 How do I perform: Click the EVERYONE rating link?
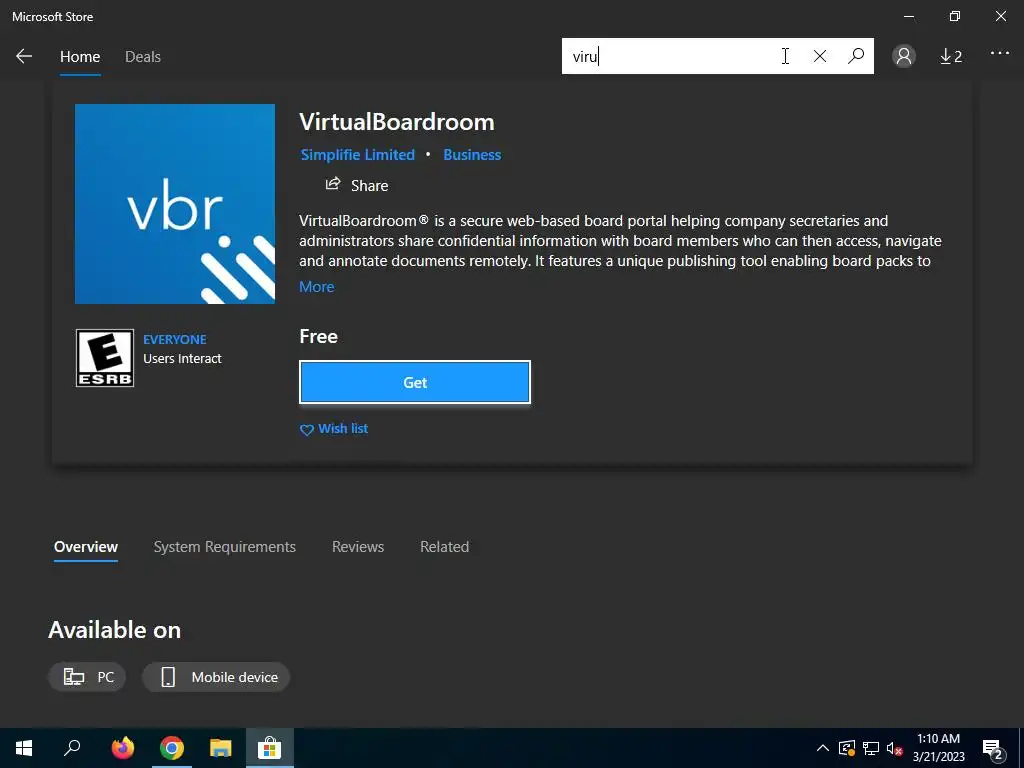174,340
